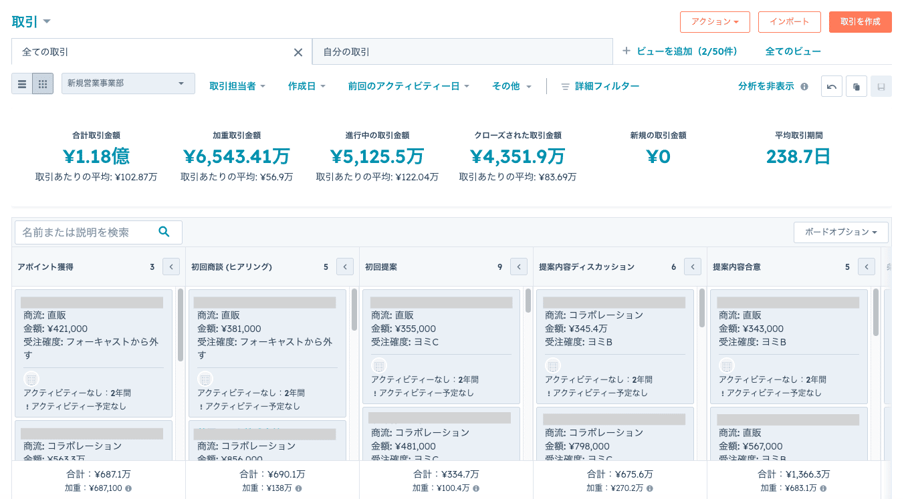The height and width of the screenshot is (499, 908).
Task: Click owner avatar on ¥345.4万 card
Action: (x=552, y=365)
